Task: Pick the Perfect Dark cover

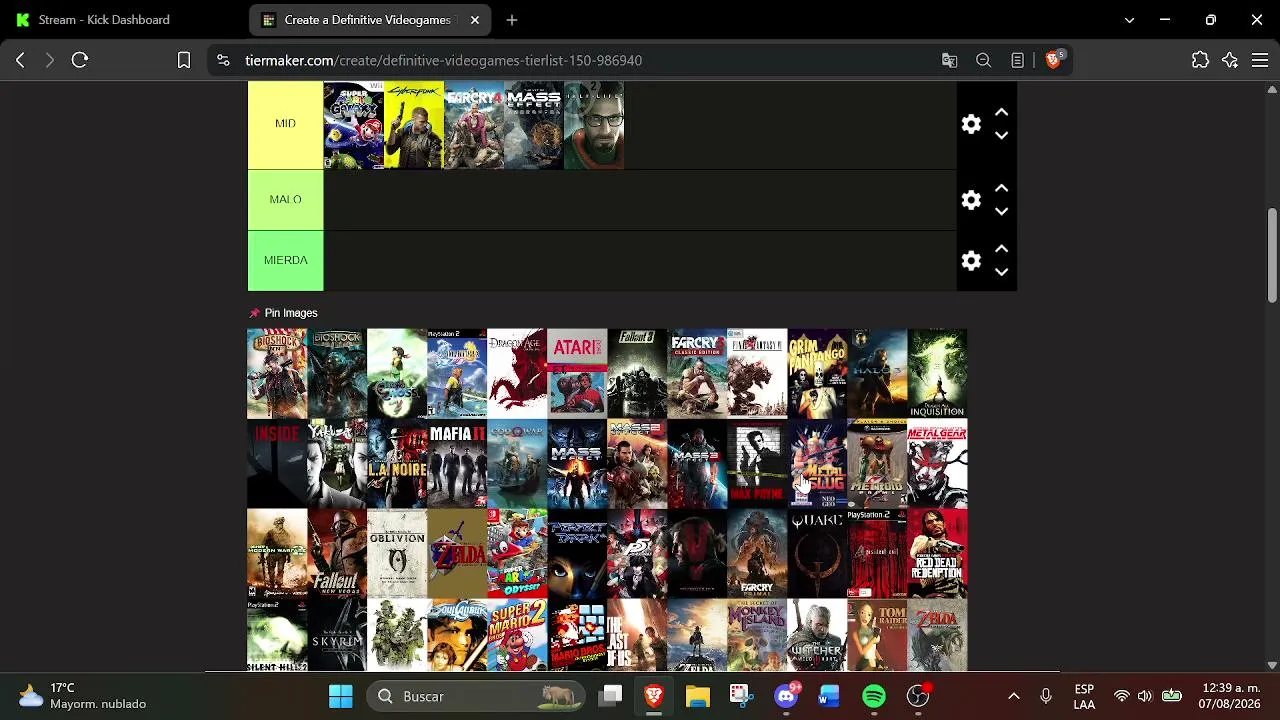Action: (577, 553)
